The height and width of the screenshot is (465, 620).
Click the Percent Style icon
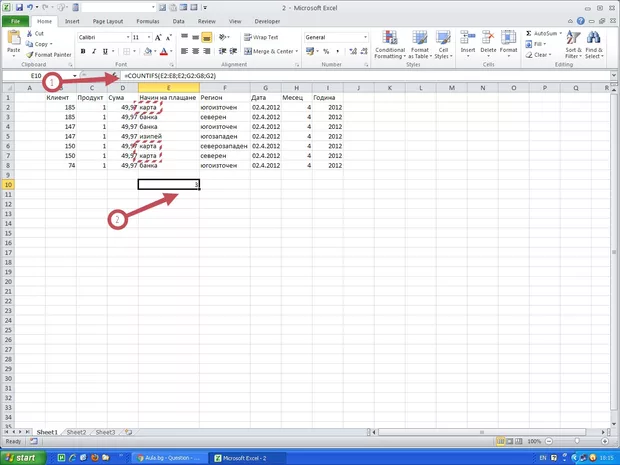[x=326, y=51]
